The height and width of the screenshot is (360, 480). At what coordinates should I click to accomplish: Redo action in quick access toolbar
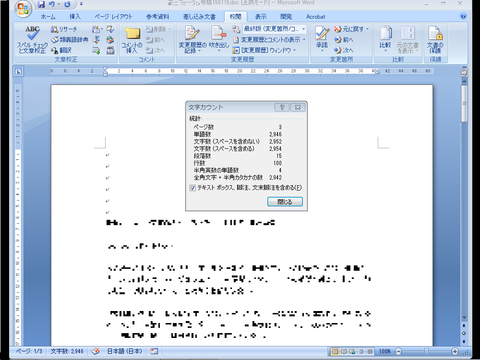click(x=68, y=4)
